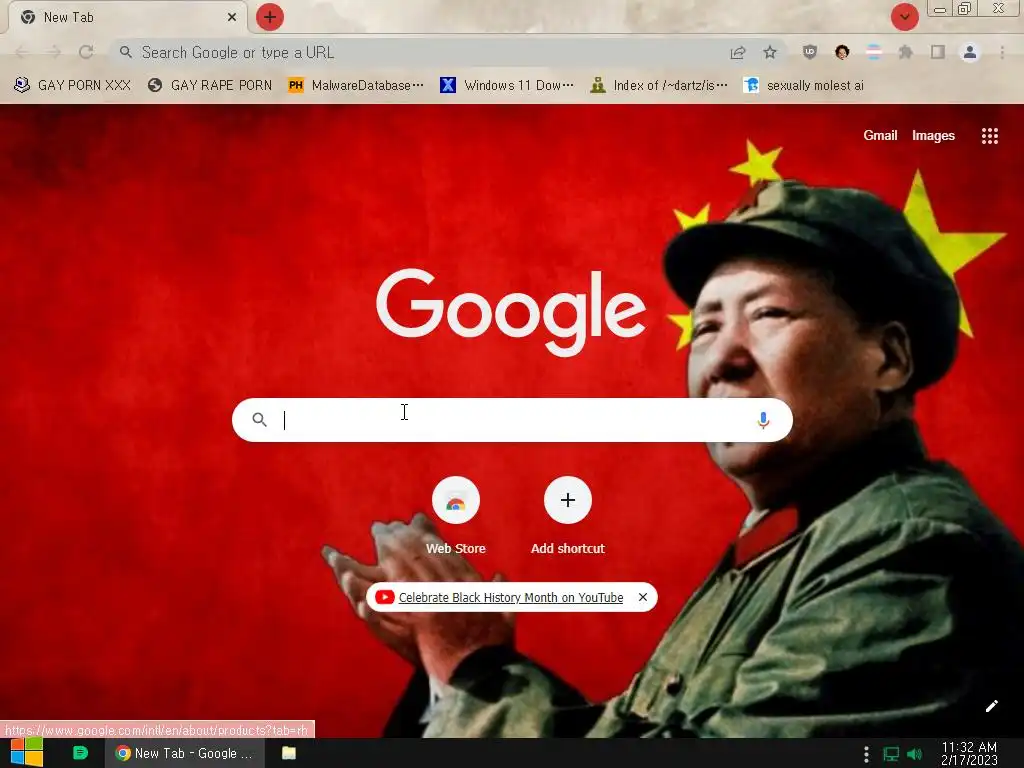The image size is (1024, 768).
Task: Click the magnifier icon in search box
Action: 259,420
